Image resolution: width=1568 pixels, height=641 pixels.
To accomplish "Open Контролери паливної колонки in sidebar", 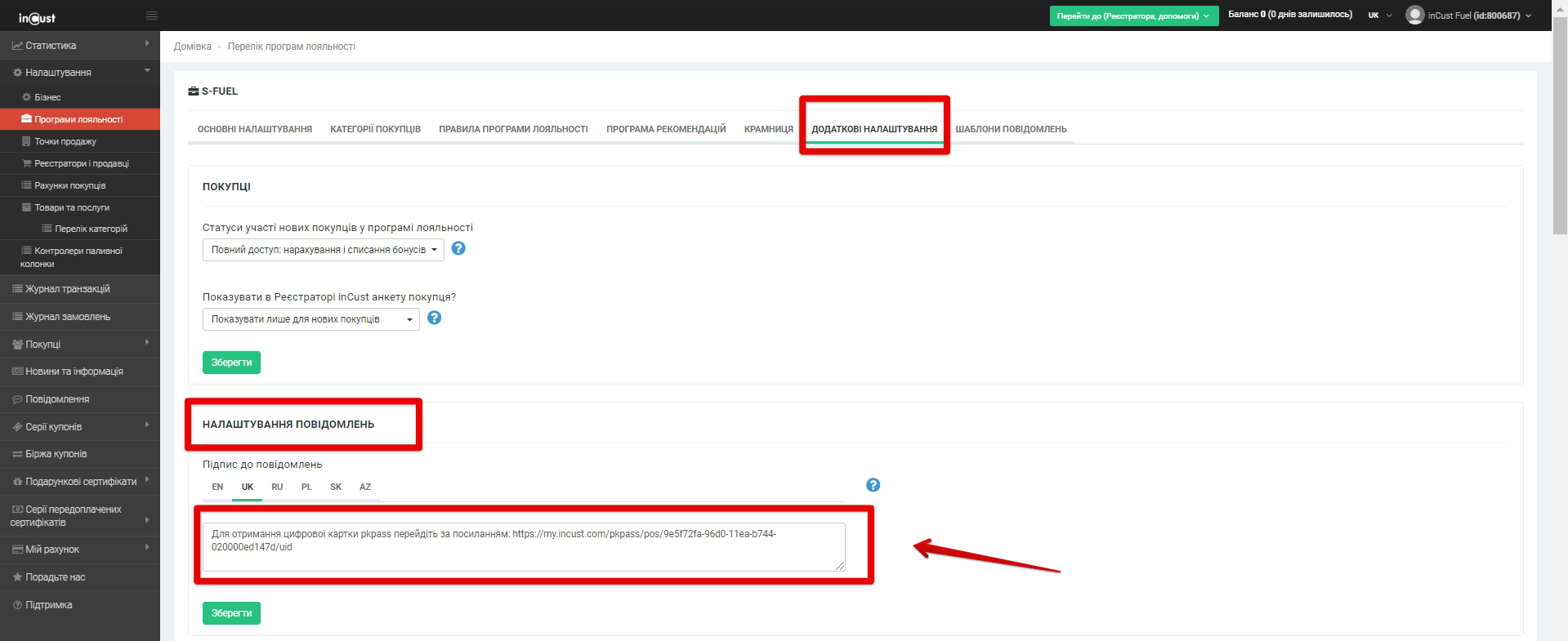I will [x=80, y=257].
